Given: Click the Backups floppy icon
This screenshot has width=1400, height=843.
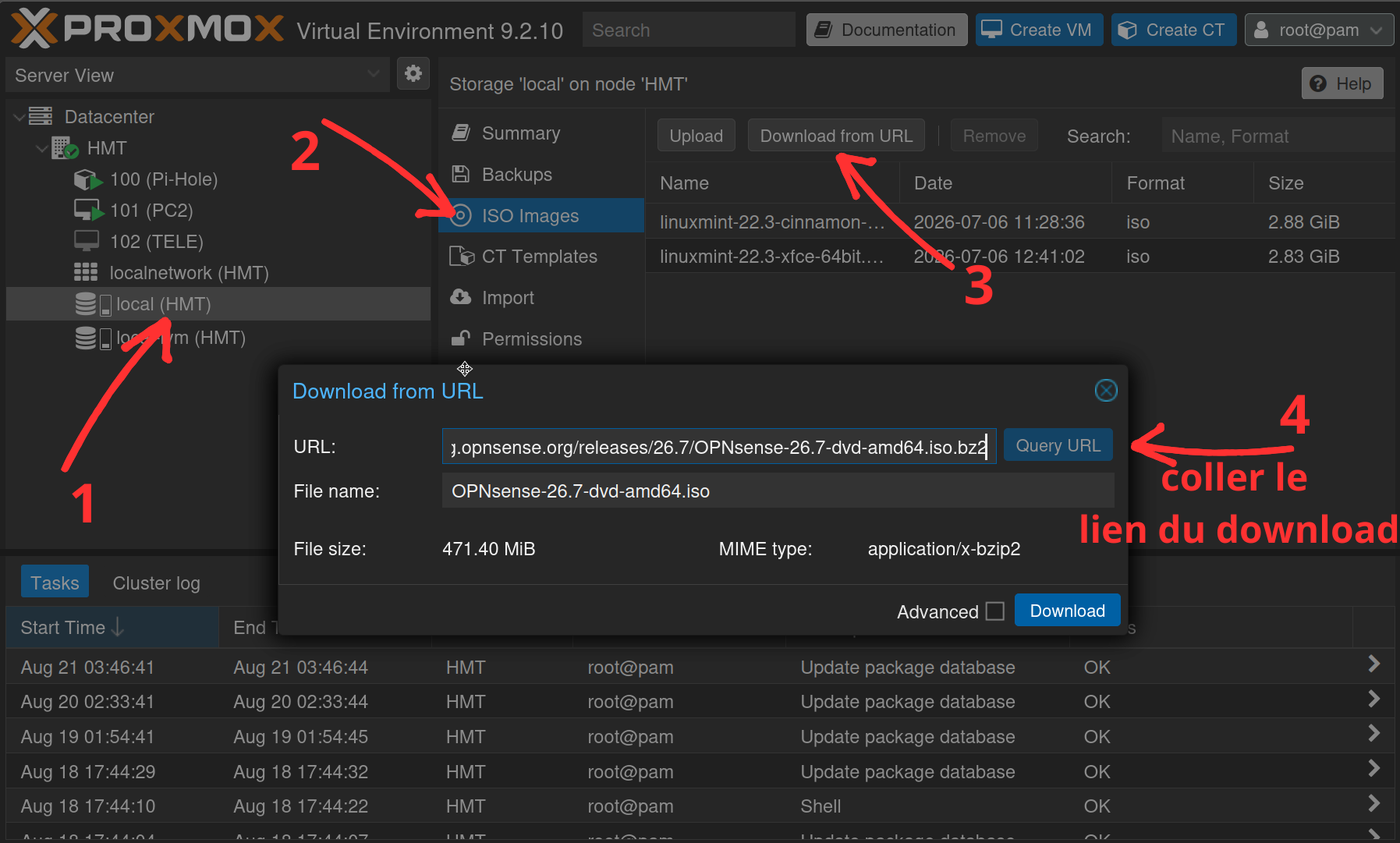Looking at the screenshot, I should (461, 174).
